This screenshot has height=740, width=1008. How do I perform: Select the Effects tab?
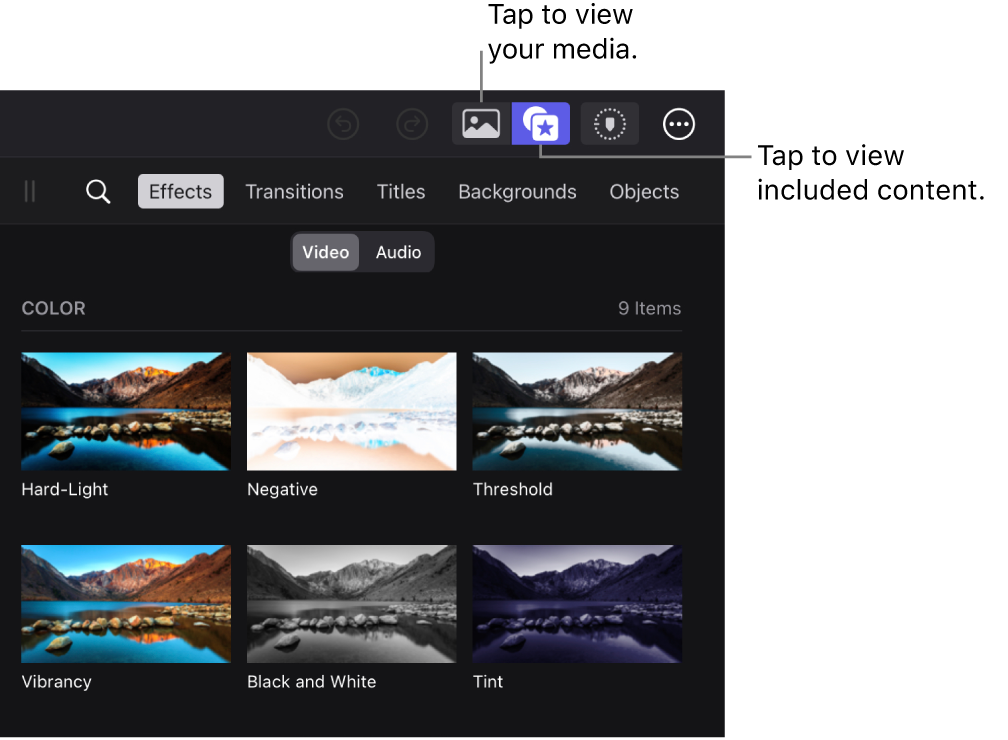point(180,192)
